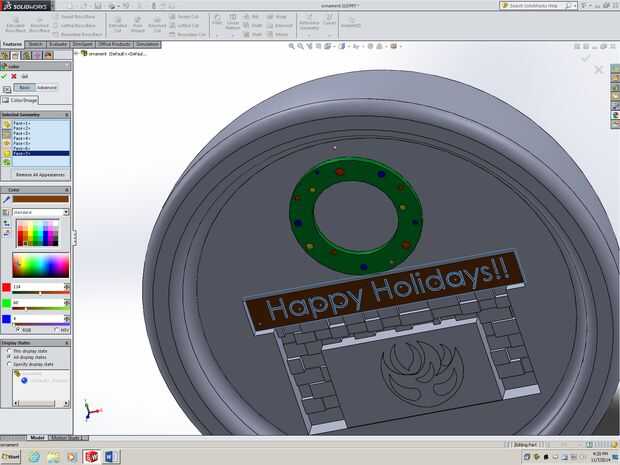Cancel with viewport corner X
This screenshot has width=620, height=465.
599,70
